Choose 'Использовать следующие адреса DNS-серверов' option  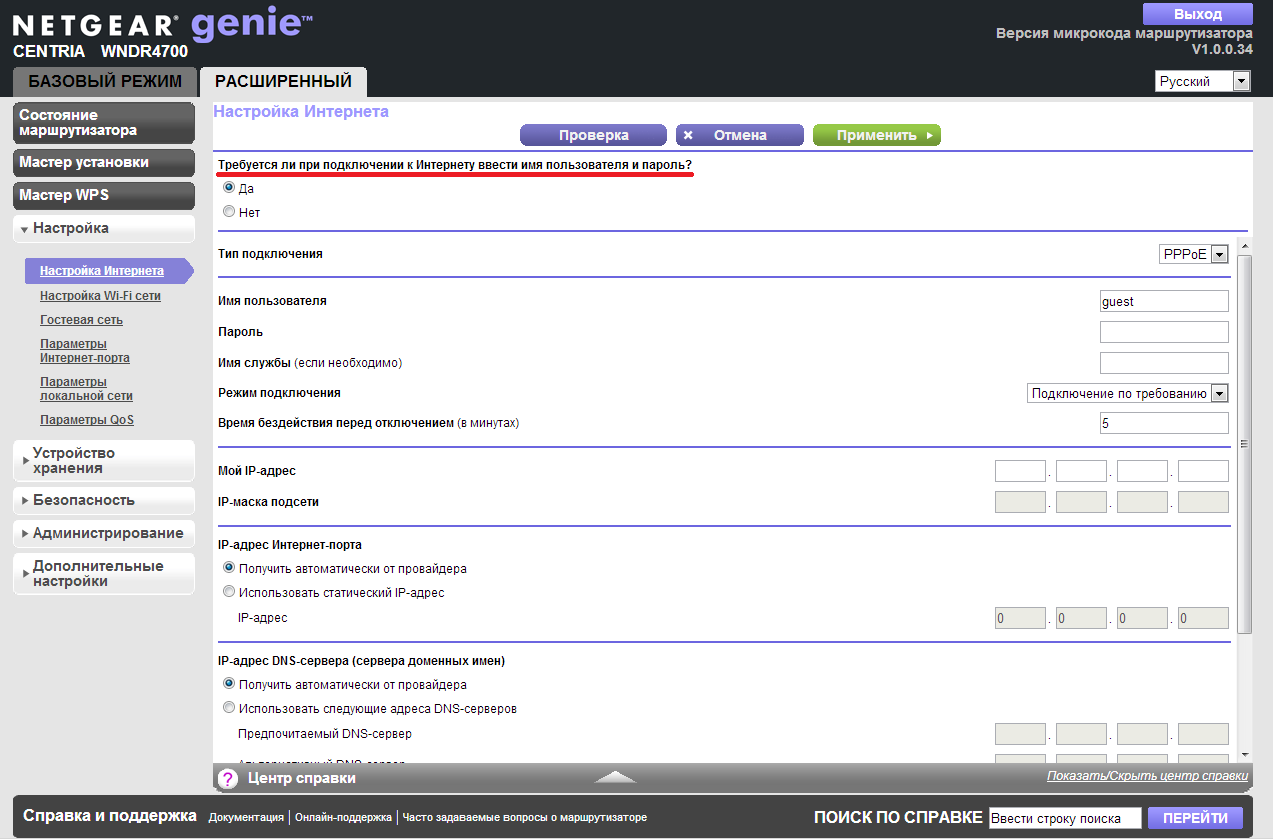point(229,708)
